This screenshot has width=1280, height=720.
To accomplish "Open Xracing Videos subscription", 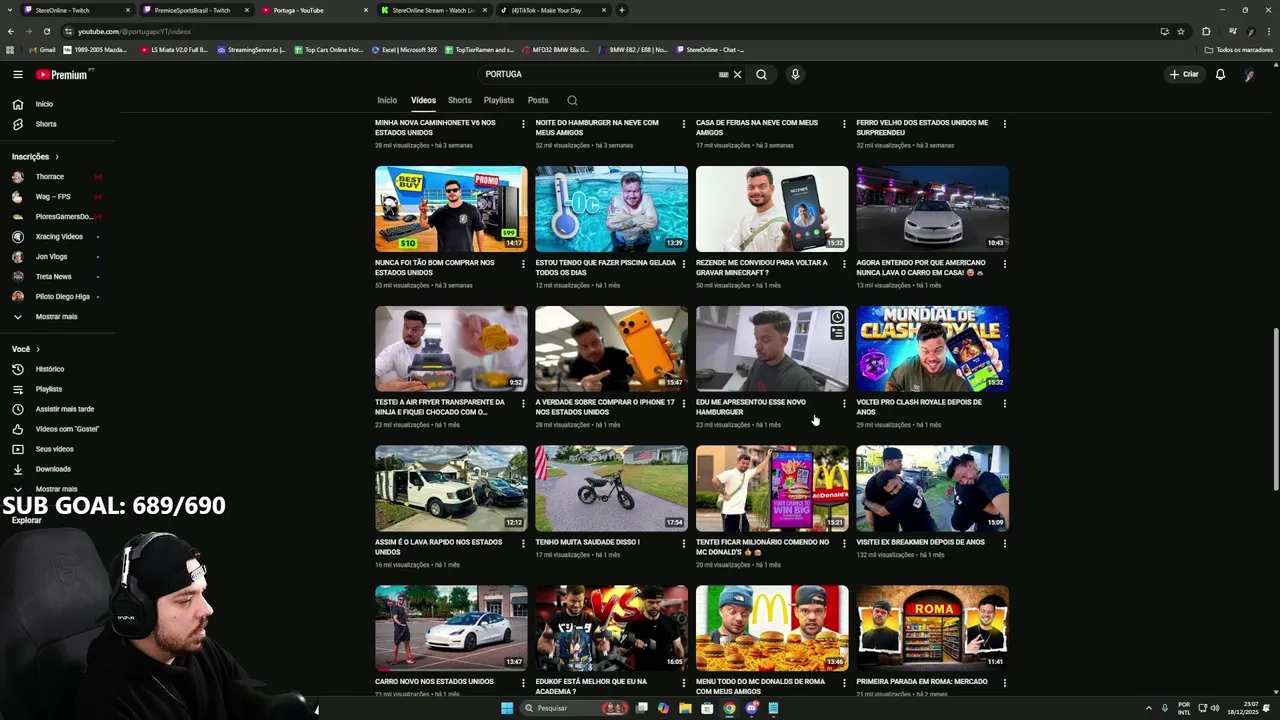I will pyautogui.click(x=57, y=236).
